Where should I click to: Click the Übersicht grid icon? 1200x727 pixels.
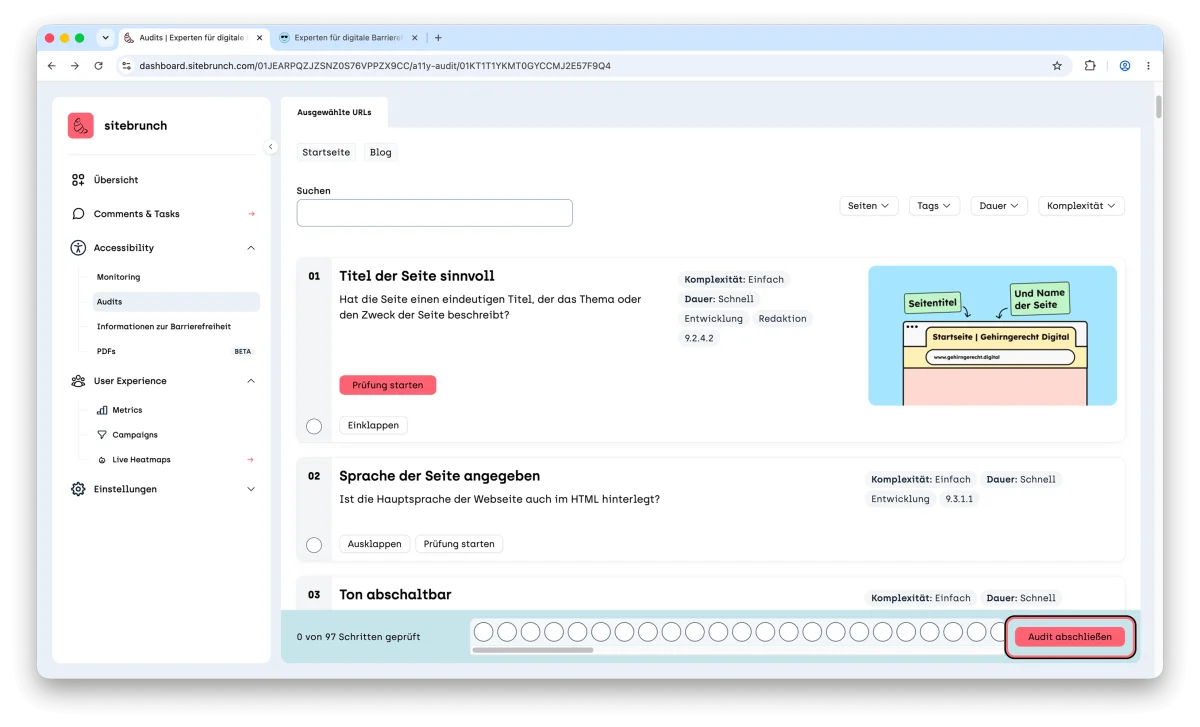coord(78,180)
